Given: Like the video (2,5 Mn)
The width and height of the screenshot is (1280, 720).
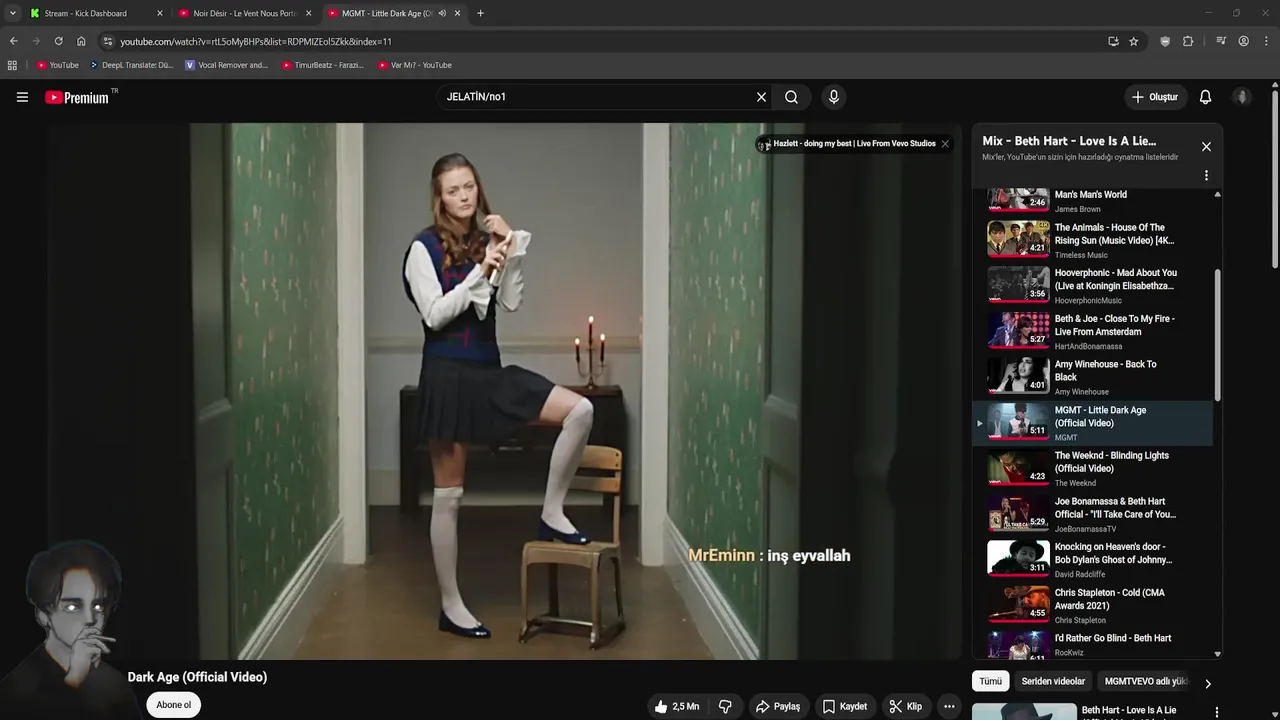Looking at the screenshot, I should (677, 706).
